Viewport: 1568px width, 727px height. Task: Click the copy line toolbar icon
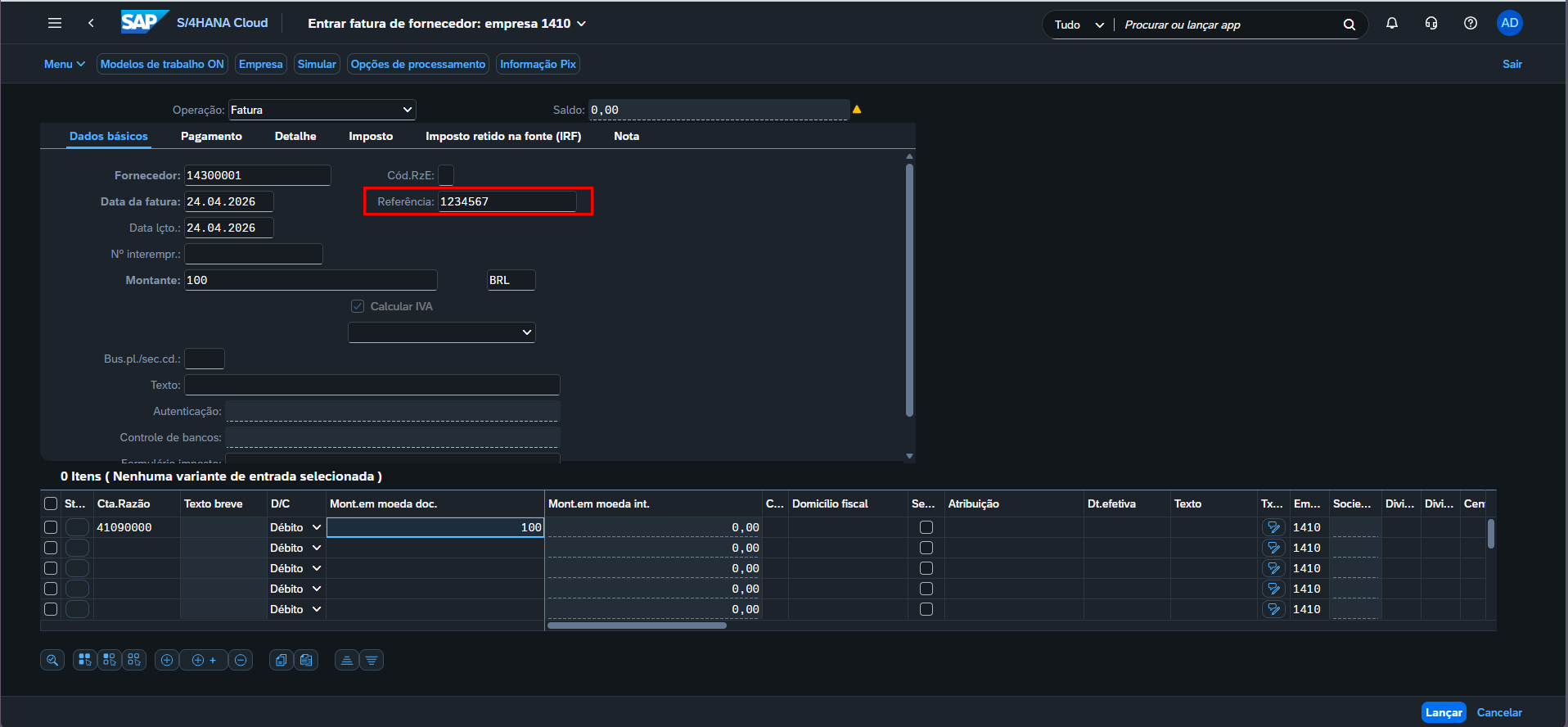[x=282, y=660]
